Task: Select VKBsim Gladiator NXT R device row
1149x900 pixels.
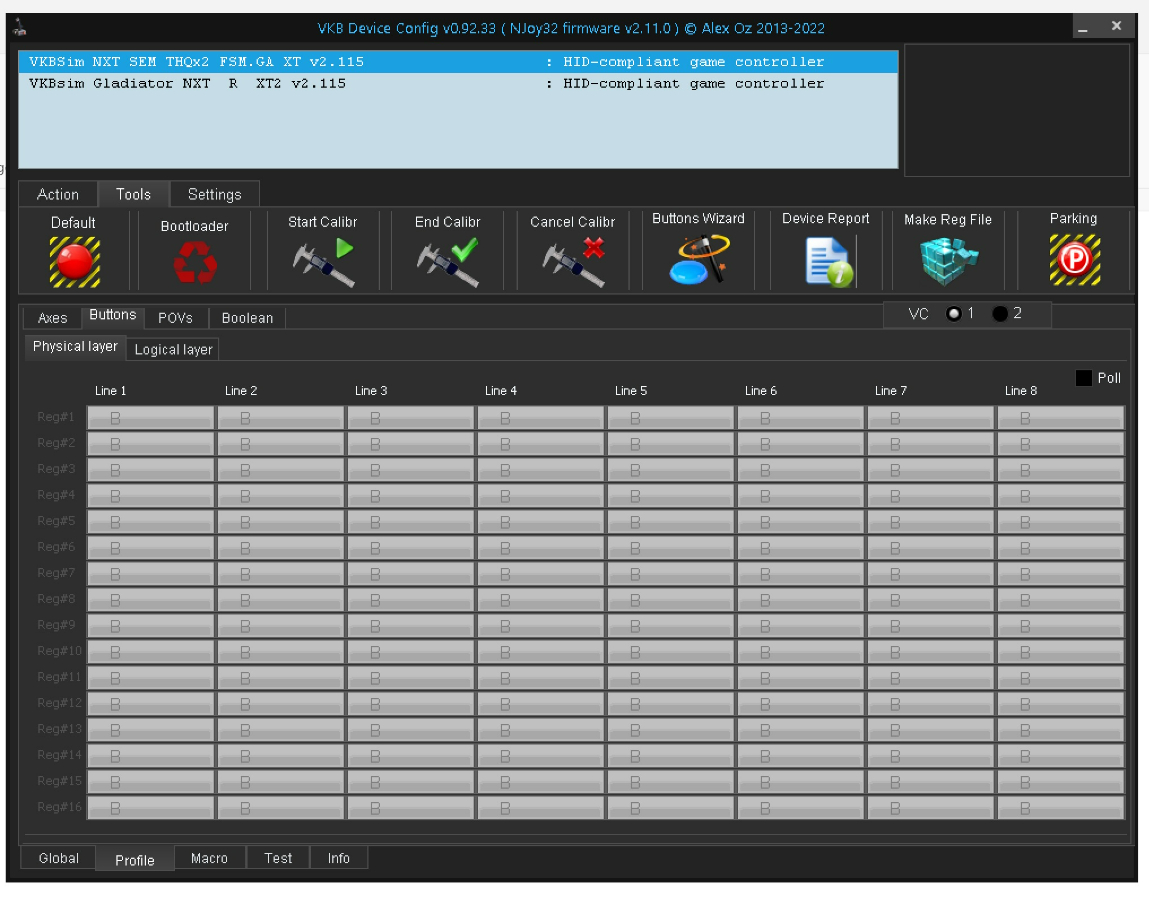Action: click(x=459, y=84)
